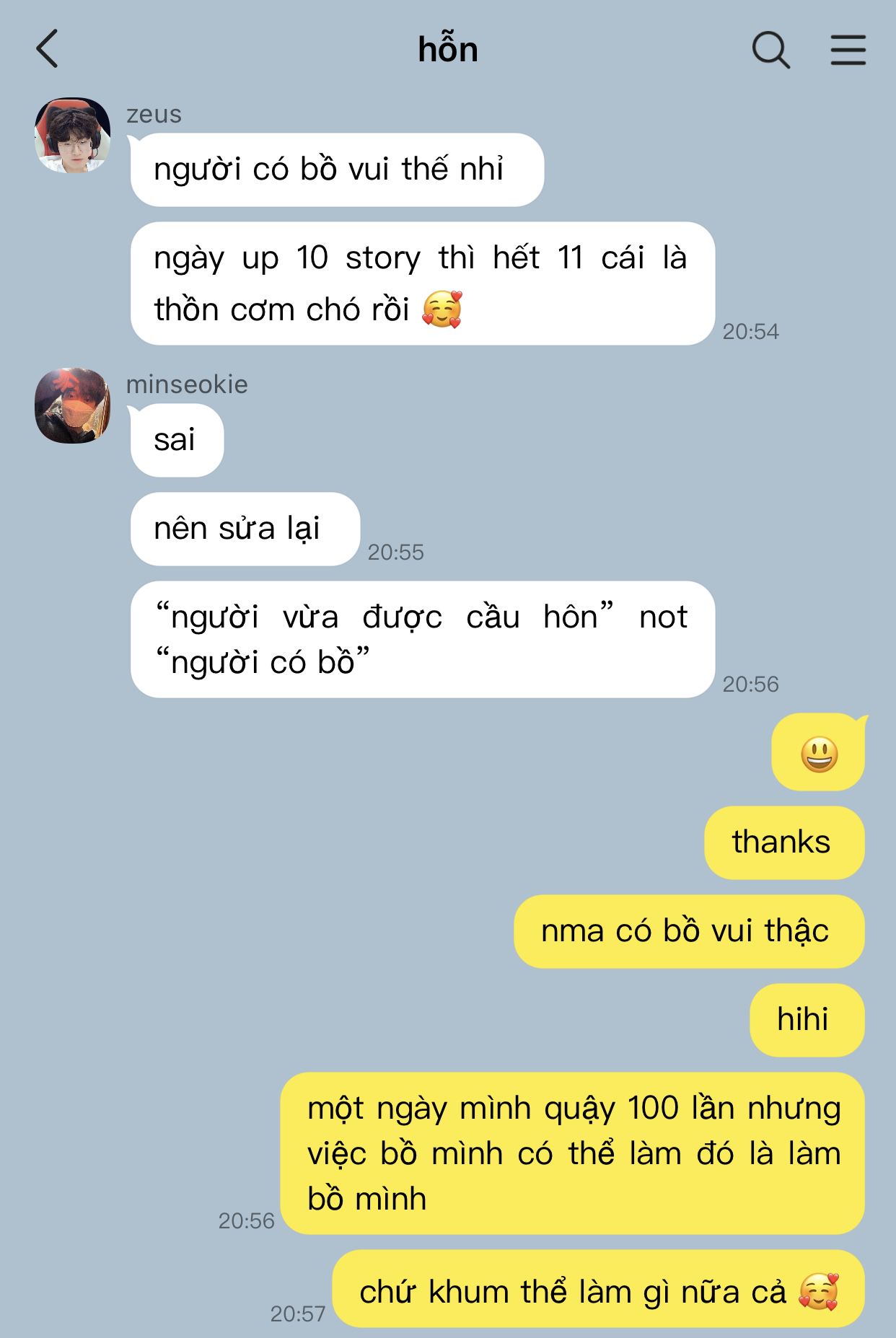Image resolution: width=896 pixels, height=1338 pixels.
Task: Open chat search with magnifier icon
Action: (x=771, y=50)
